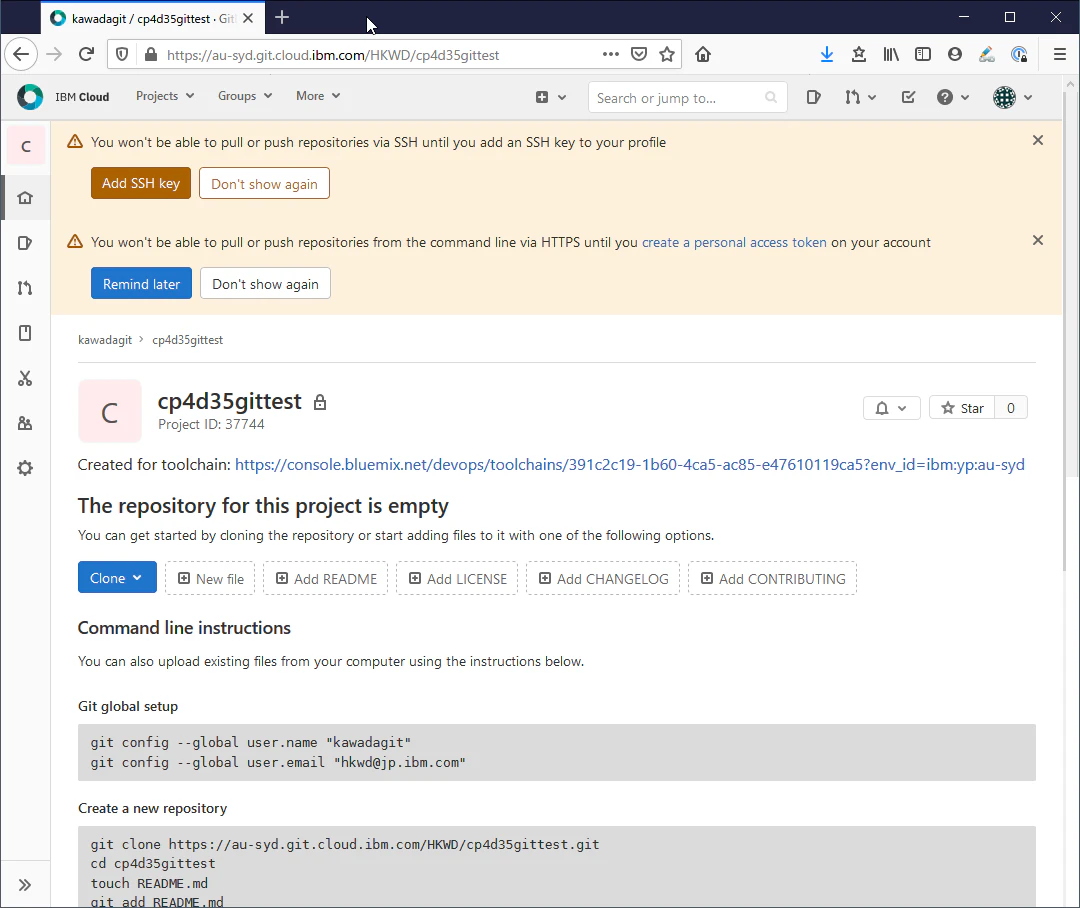1080x908 pixels.
Task: Open Members icon in left sidebar
Action: 25,423
